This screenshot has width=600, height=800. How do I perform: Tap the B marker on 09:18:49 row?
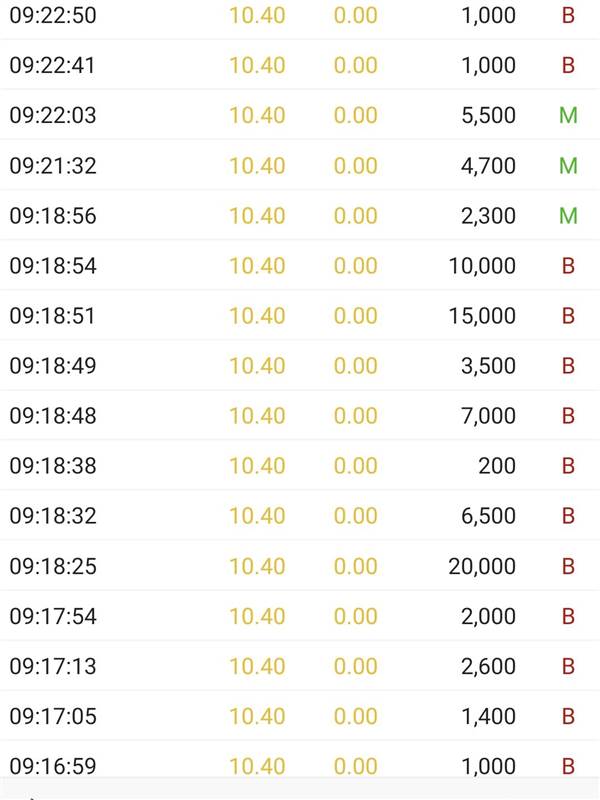point(568,365)
